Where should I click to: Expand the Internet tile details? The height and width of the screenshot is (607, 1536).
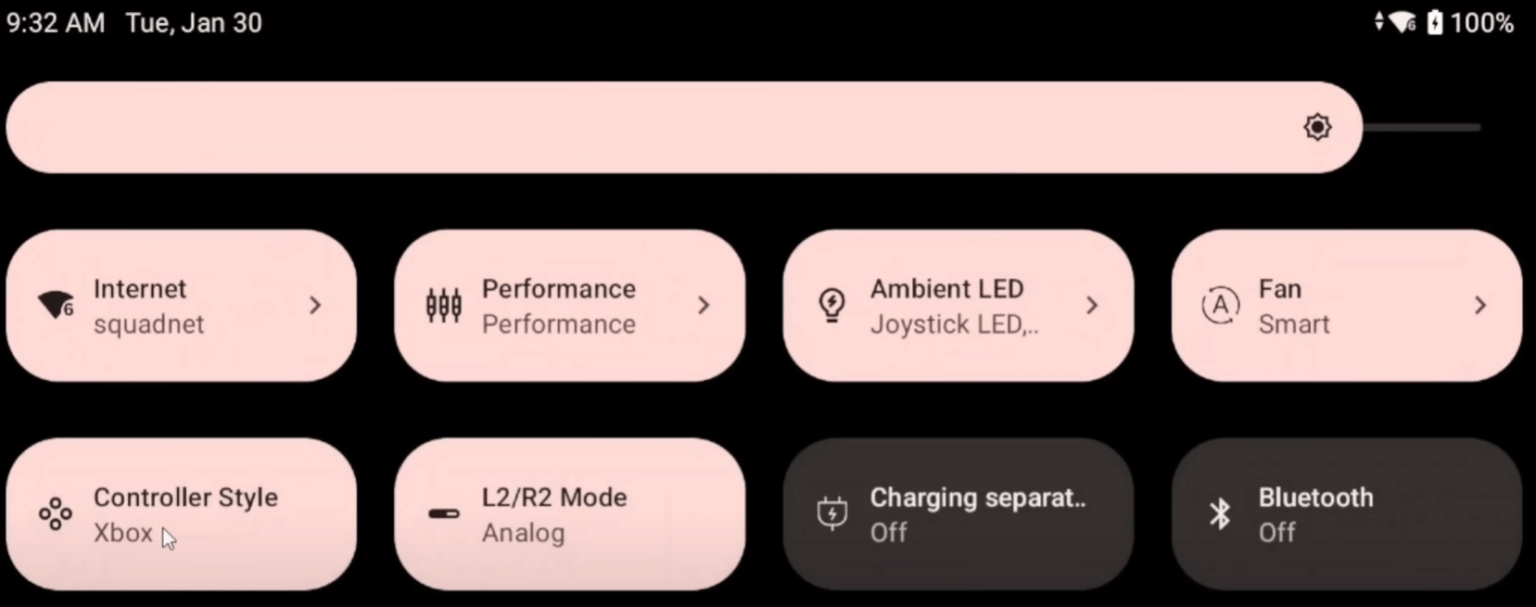(x=315, y=305)
